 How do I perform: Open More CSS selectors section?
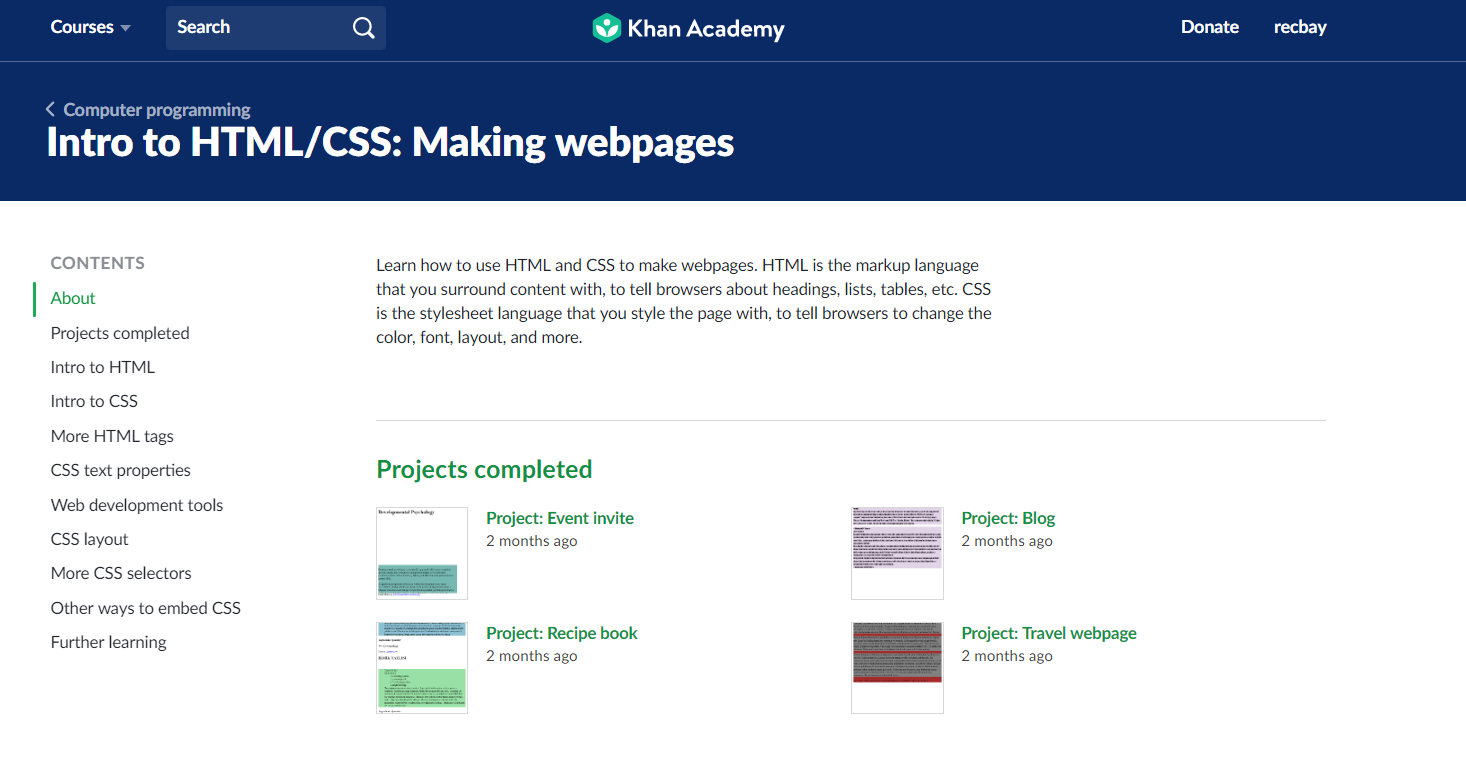pyautogui.click(x=121, y=573)
